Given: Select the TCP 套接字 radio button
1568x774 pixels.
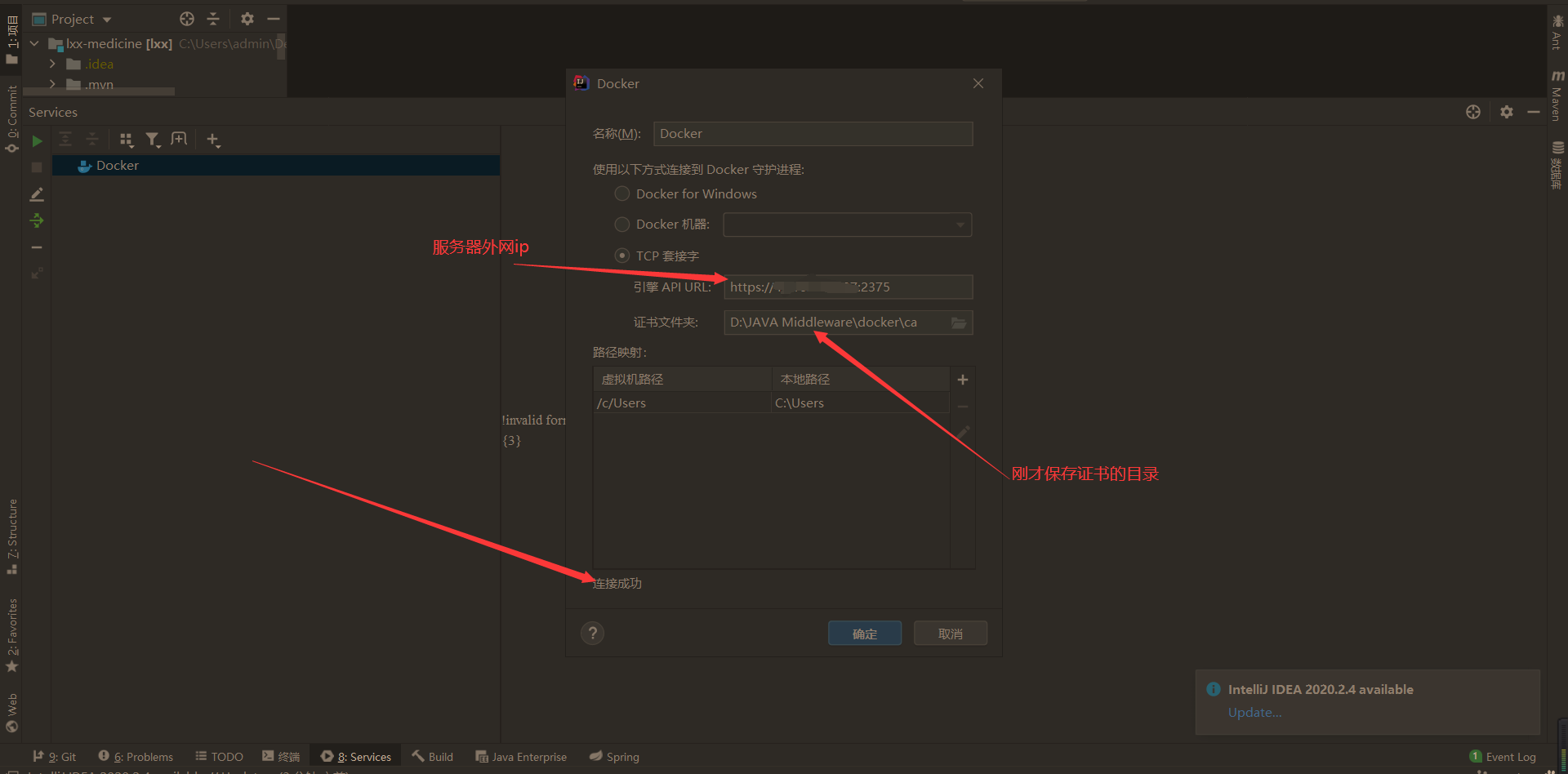Looking at the screenshot, I should [622, 256].
